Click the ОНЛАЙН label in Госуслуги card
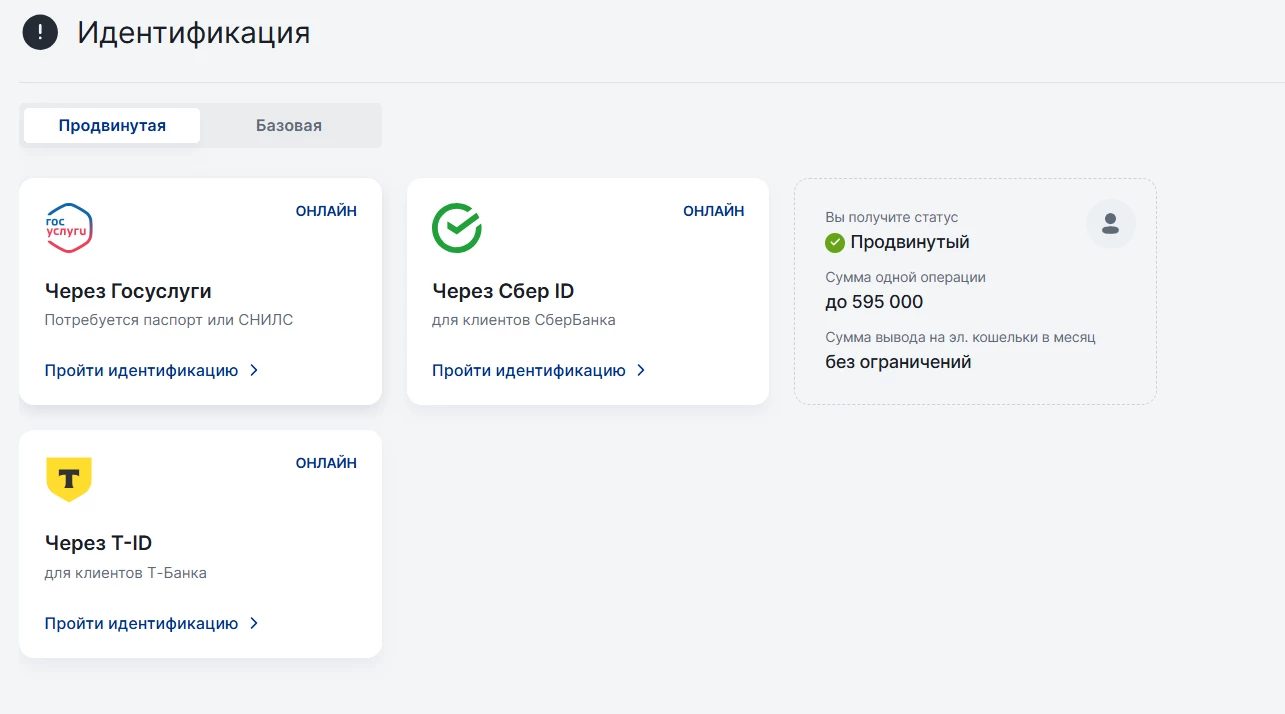The height and width of the screenshot is (714, 1285). (326, 211)
